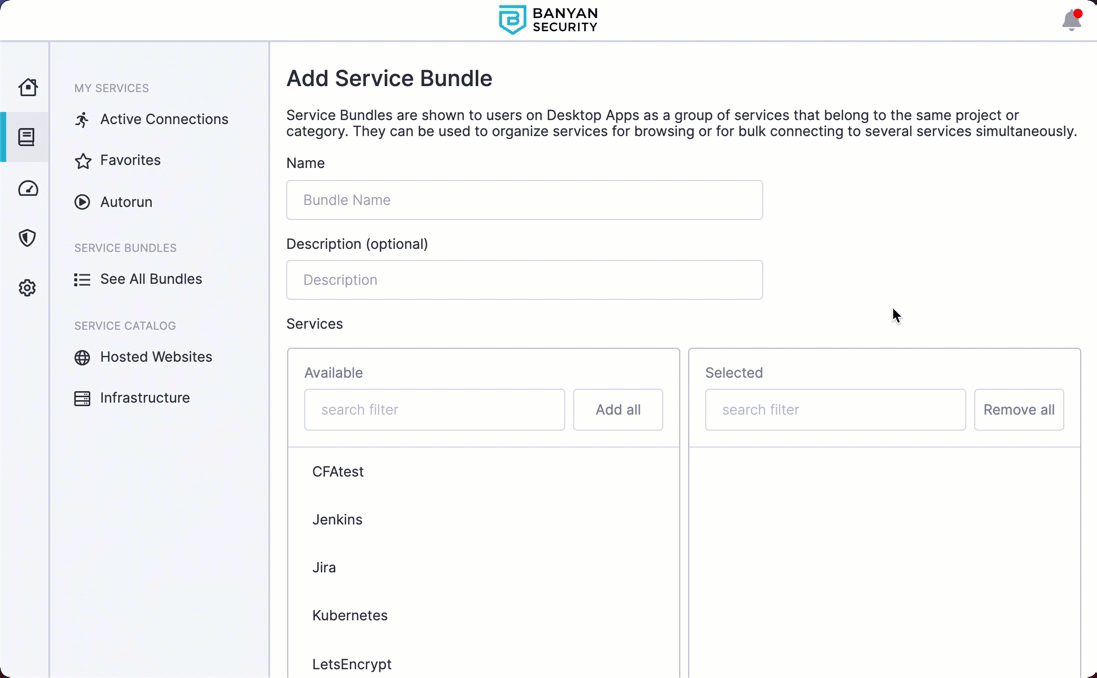Click the Favorites star icon
The image size is (1097, 678).
click(x=83, y=161)
